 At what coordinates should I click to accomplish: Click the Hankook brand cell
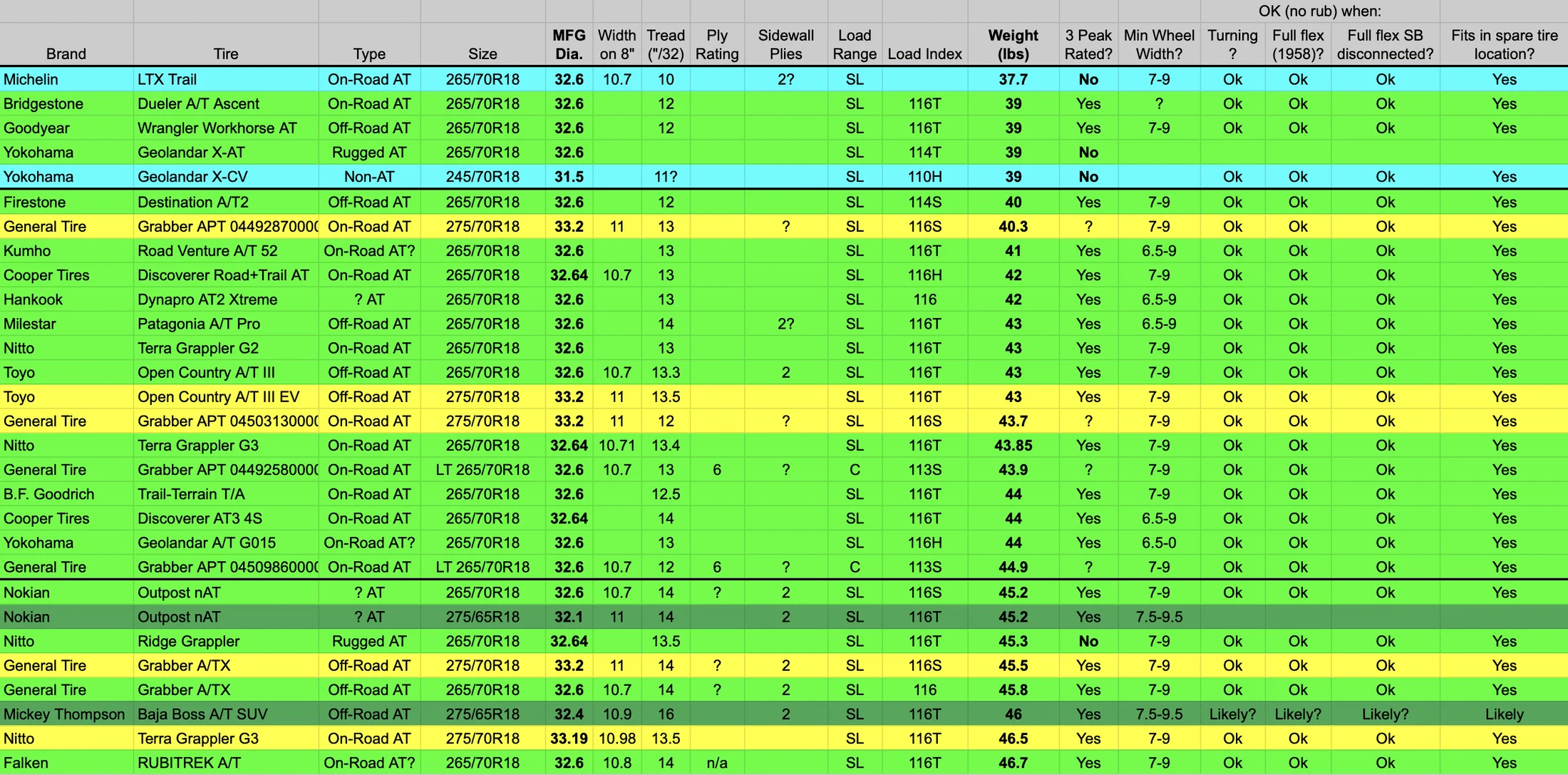(66, 299)
